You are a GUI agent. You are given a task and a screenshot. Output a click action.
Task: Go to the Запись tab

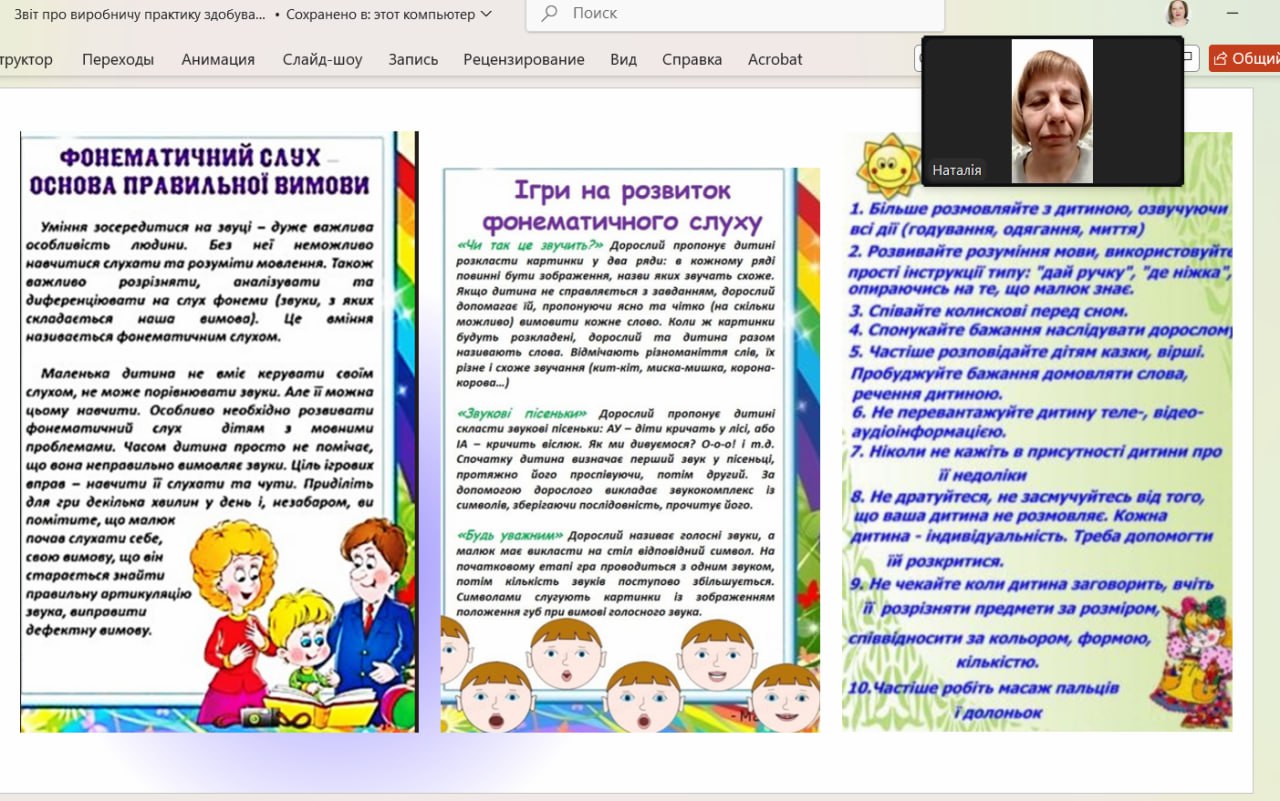[413, 59]
